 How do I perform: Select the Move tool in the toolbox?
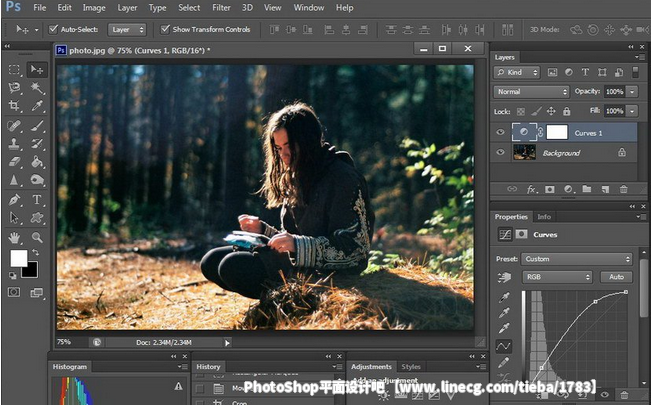37,69
